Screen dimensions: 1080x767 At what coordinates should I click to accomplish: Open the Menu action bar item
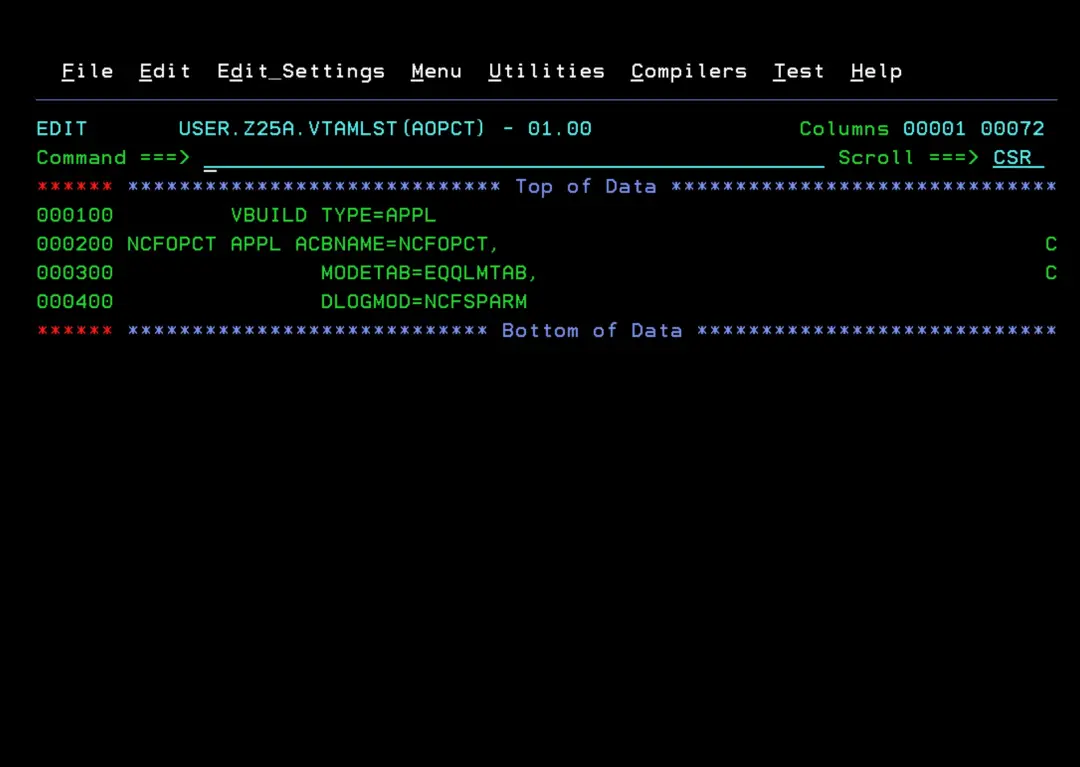click(436, 72)
